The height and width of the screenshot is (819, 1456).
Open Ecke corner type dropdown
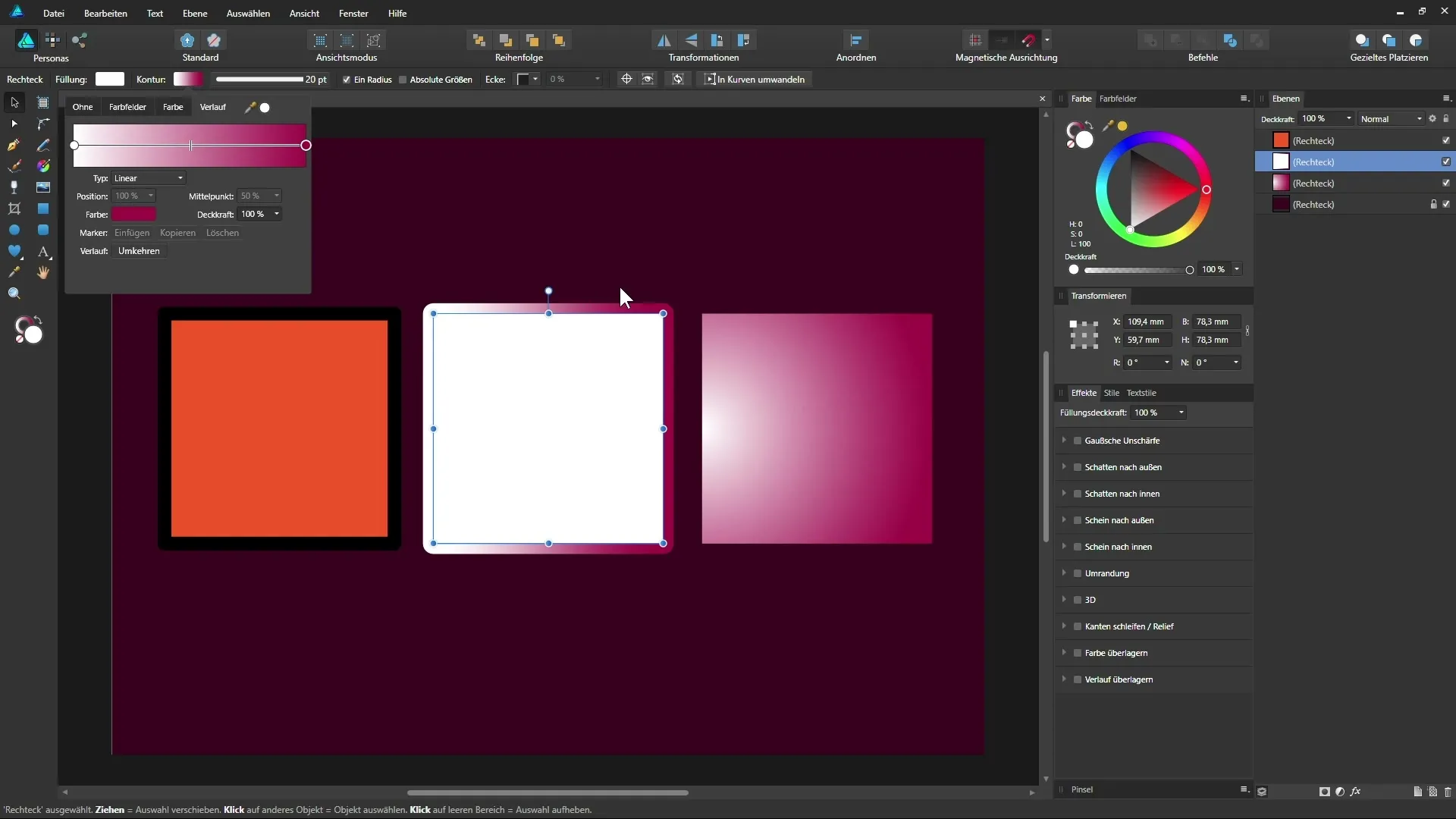coord(528,80)
